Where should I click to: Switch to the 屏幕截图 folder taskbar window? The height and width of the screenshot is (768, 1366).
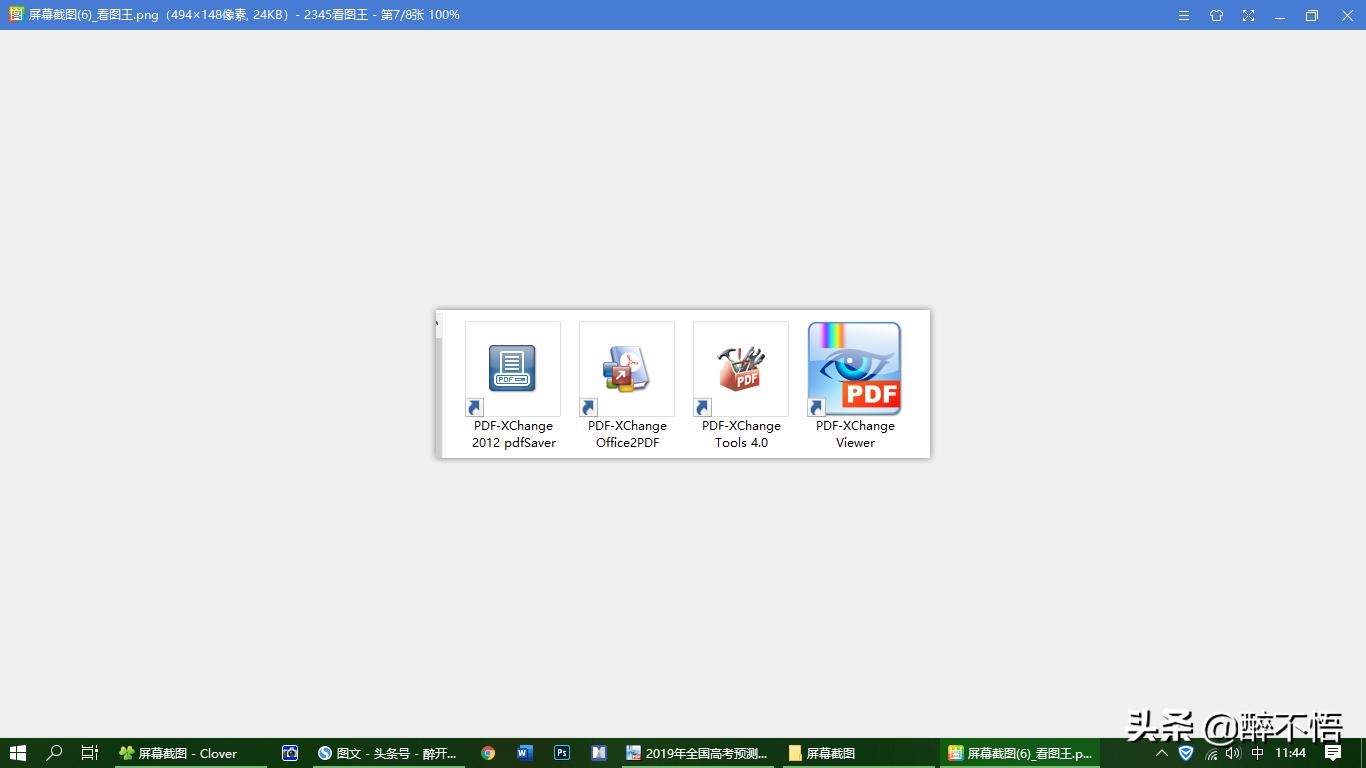pyautogui.click(x=860, y=753)
